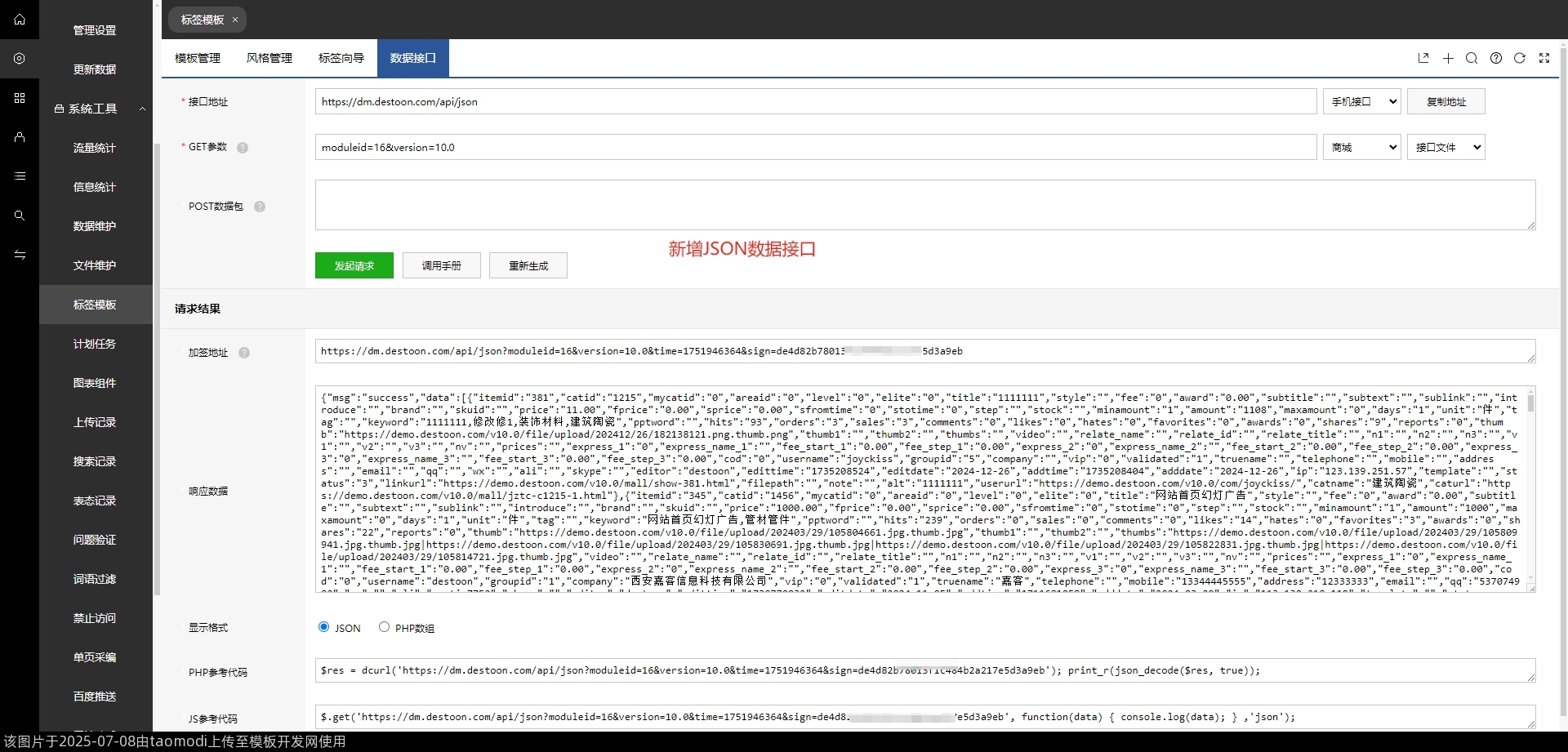Open the help icon next to GET参数
This screenshot has width=1568, height=752.
pos(243,148)
